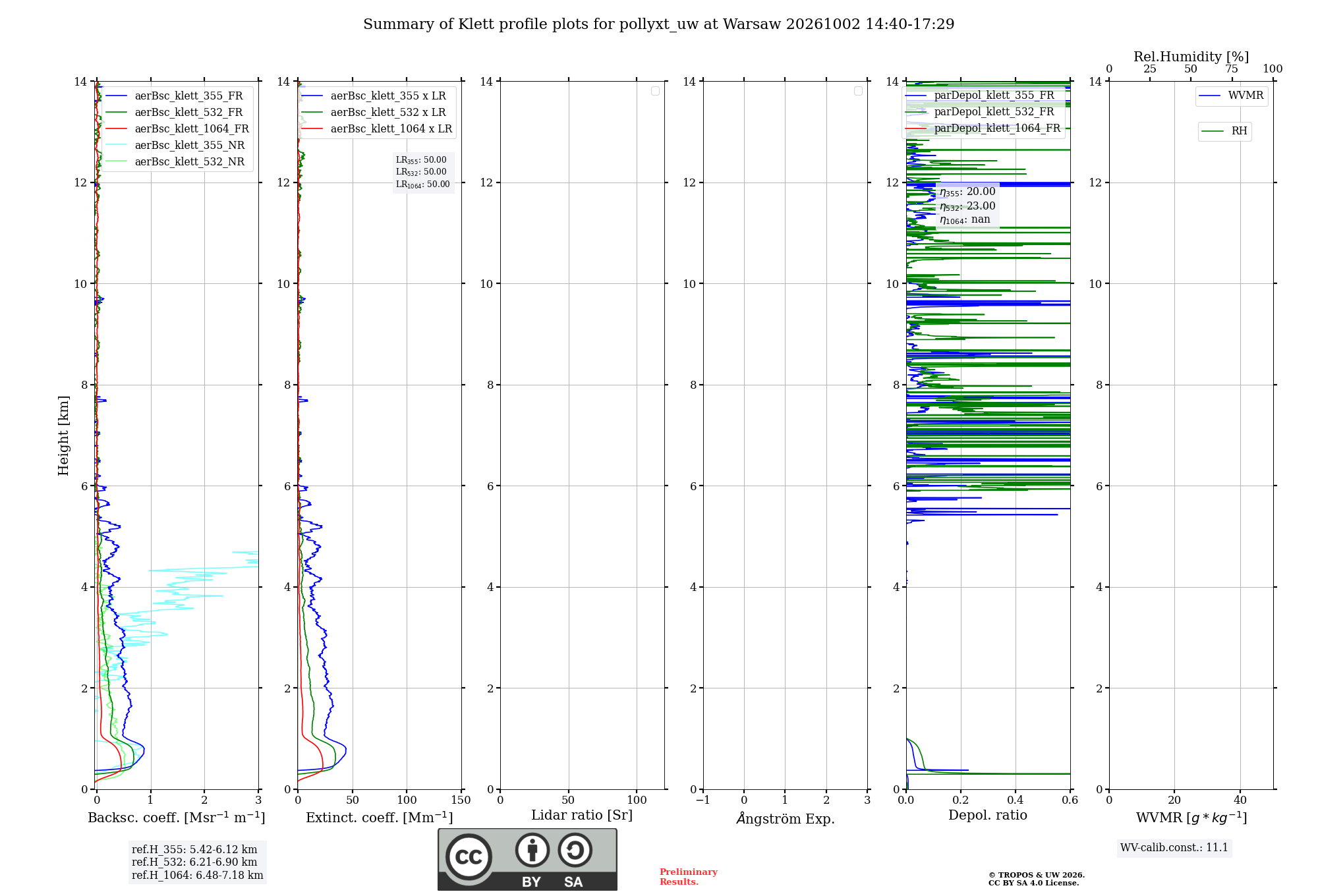Image resolution: width=1318 pixels, height=896 pixels.
Task: Click the RH legend entry
Action: 1224,131
